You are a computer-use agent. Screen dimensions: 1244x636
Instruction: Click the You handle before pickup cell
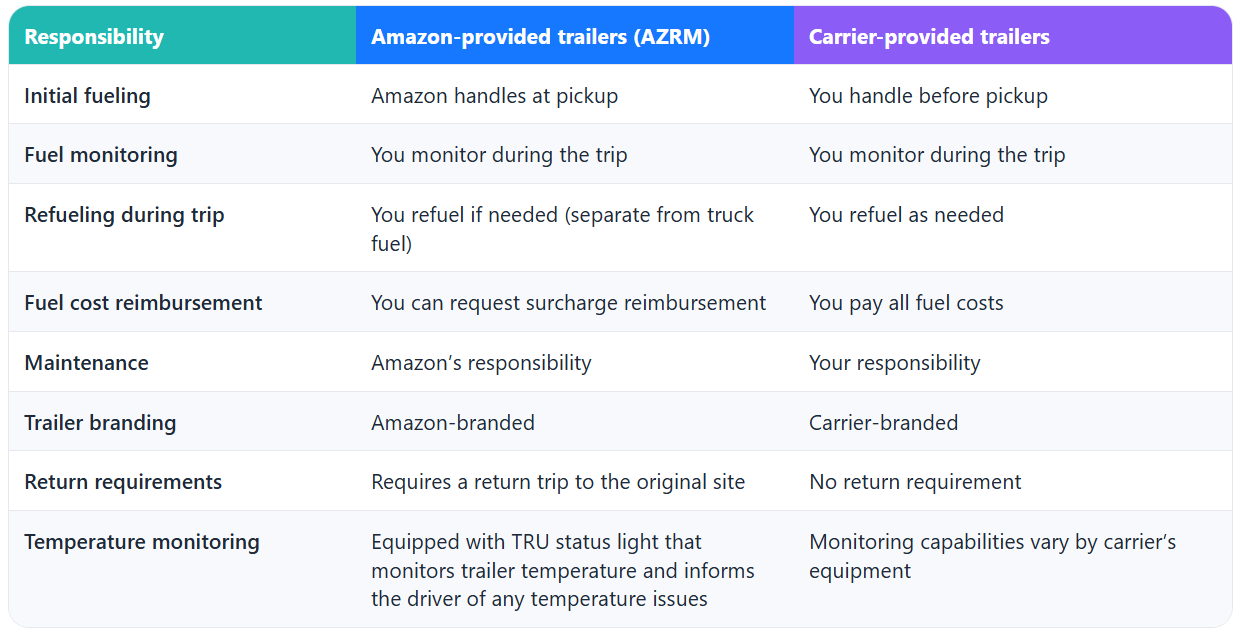[928, 96]
